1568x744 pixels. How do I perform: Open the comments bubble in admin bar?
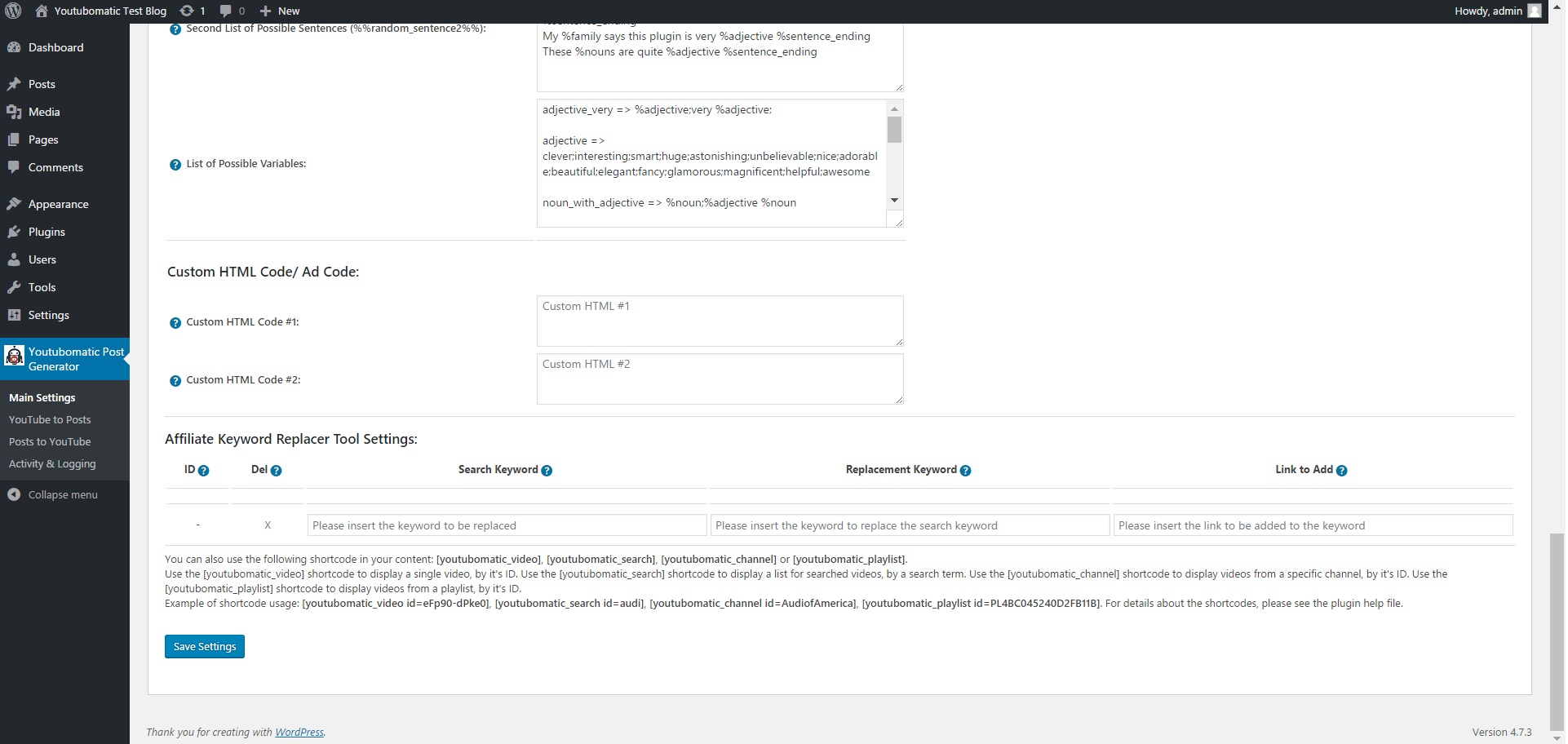coord(226,11)
